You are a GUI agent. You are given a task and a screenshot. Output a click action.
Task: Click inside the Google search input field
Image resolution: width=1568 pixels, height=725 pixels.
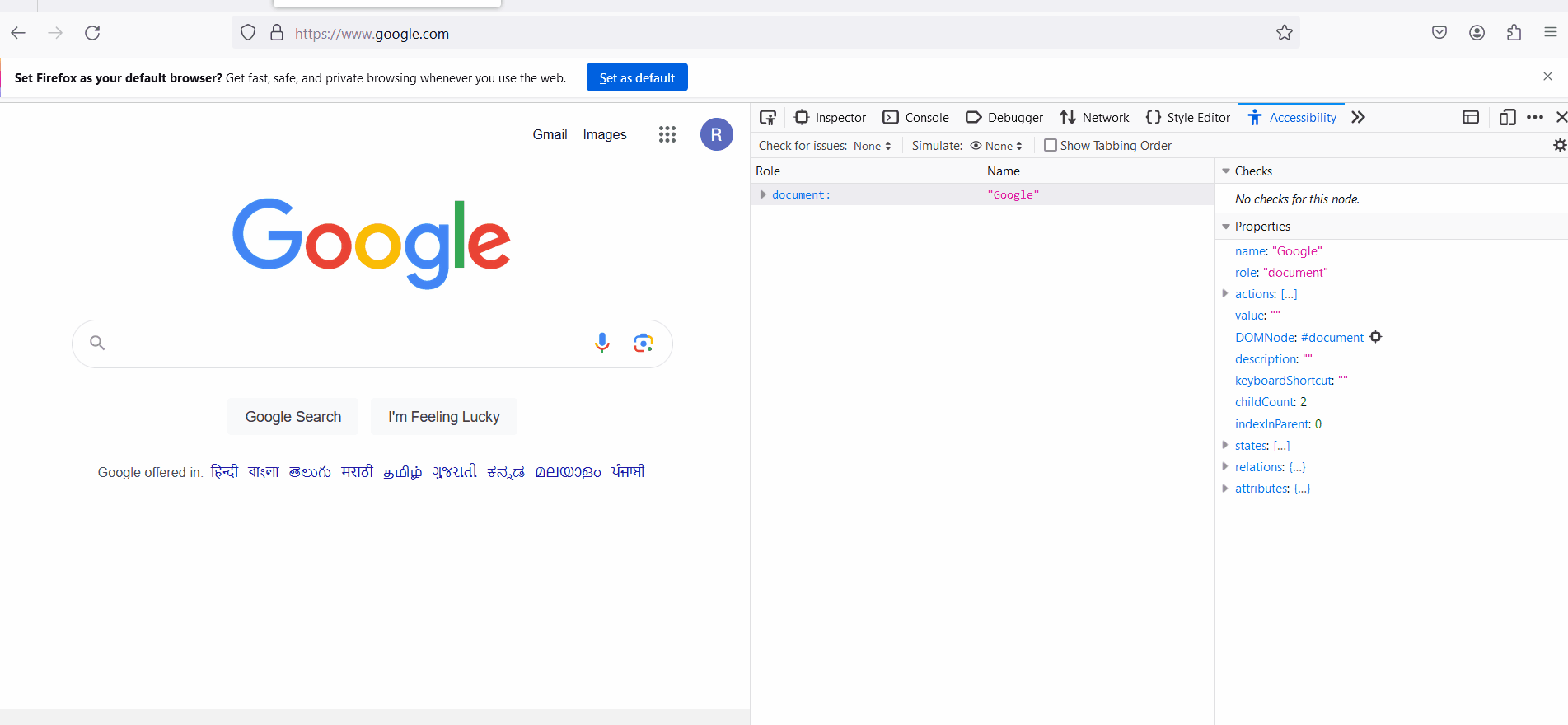pyautogui.click(x=349, y=343)
